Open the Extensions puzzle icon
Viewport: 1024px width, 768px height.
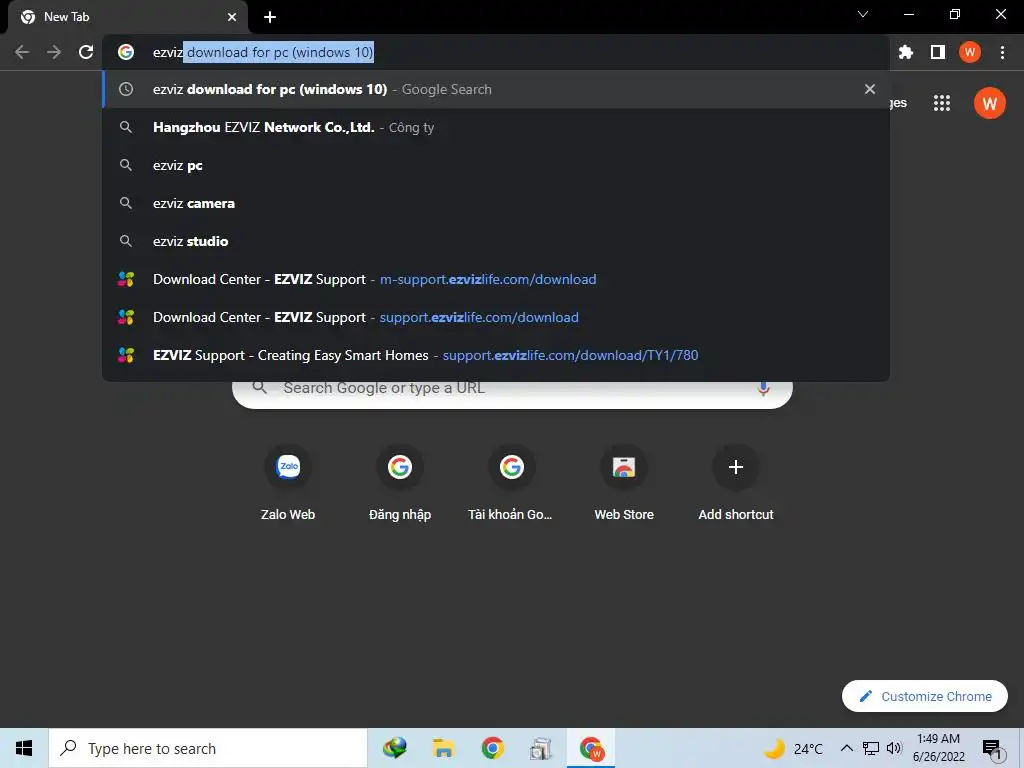(x=906, y=52)
